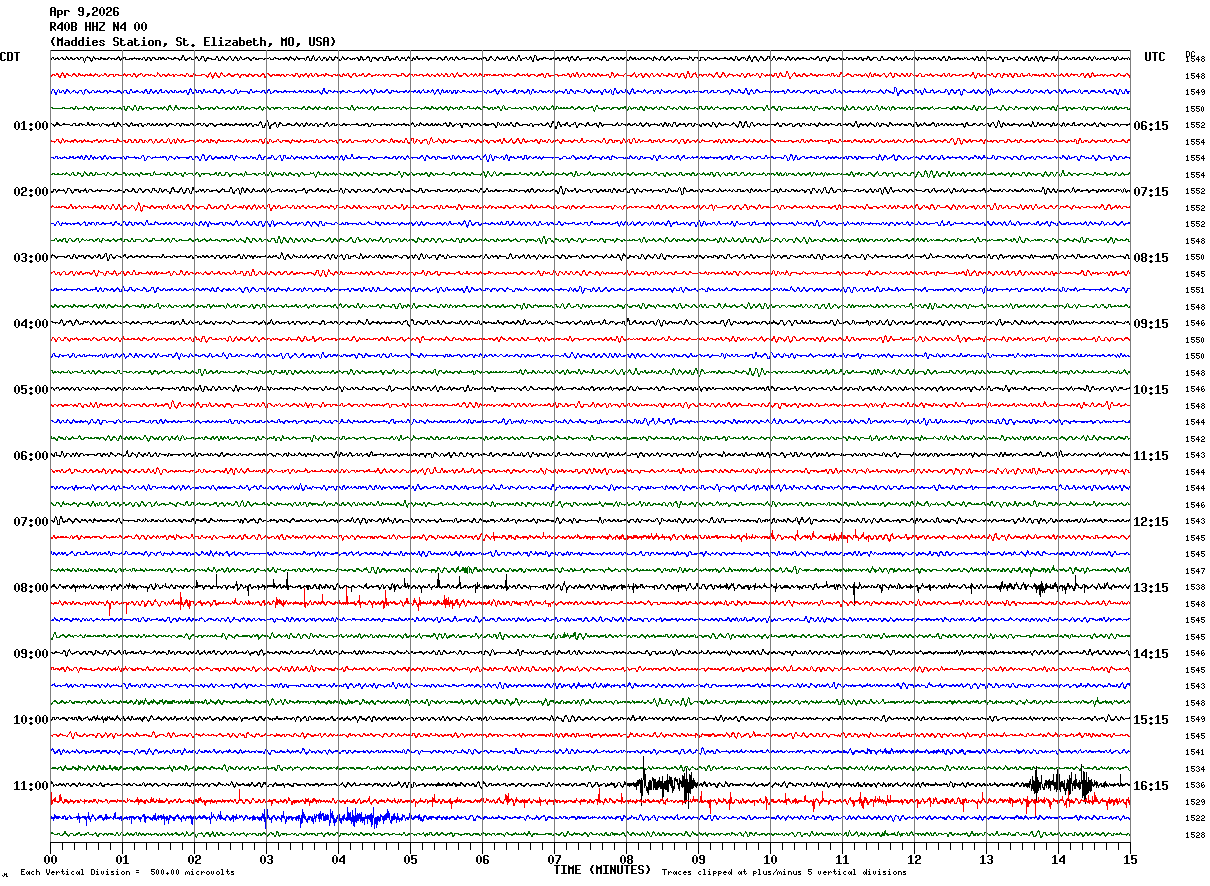Click the 12:15 UTC time label
The width and height of the screenshot is (1210, 886).
point(1151,522)
